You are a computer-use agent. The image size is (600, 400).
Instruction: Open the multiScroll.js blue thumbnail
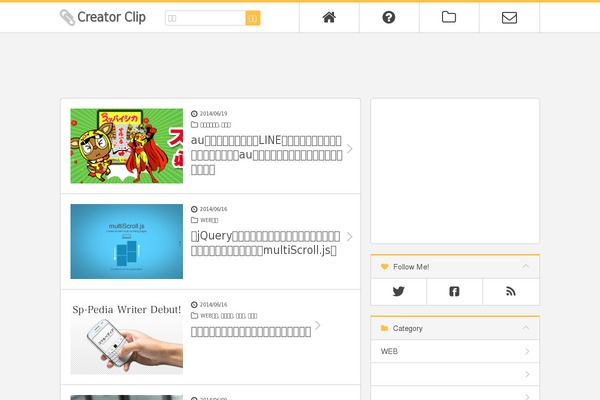pyautogui.click(x=127, y=241)
